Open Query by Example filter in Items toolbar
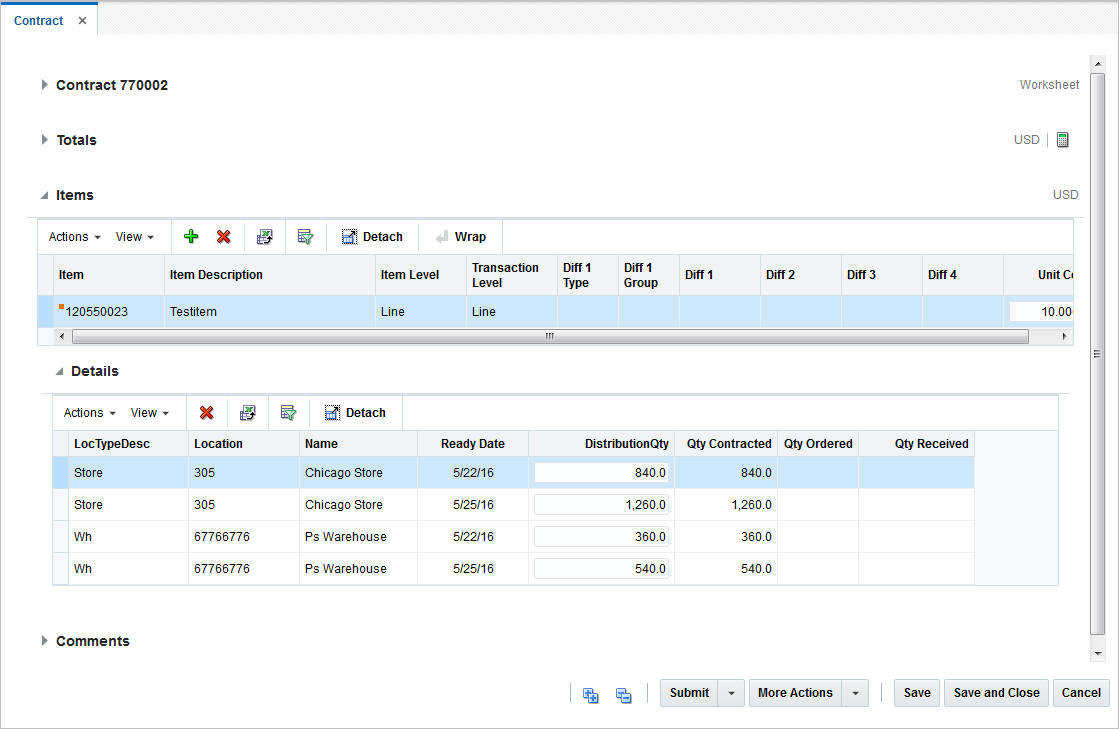Image resolution: width=1119 pixels, height=729 pixels. pos(306,237)
